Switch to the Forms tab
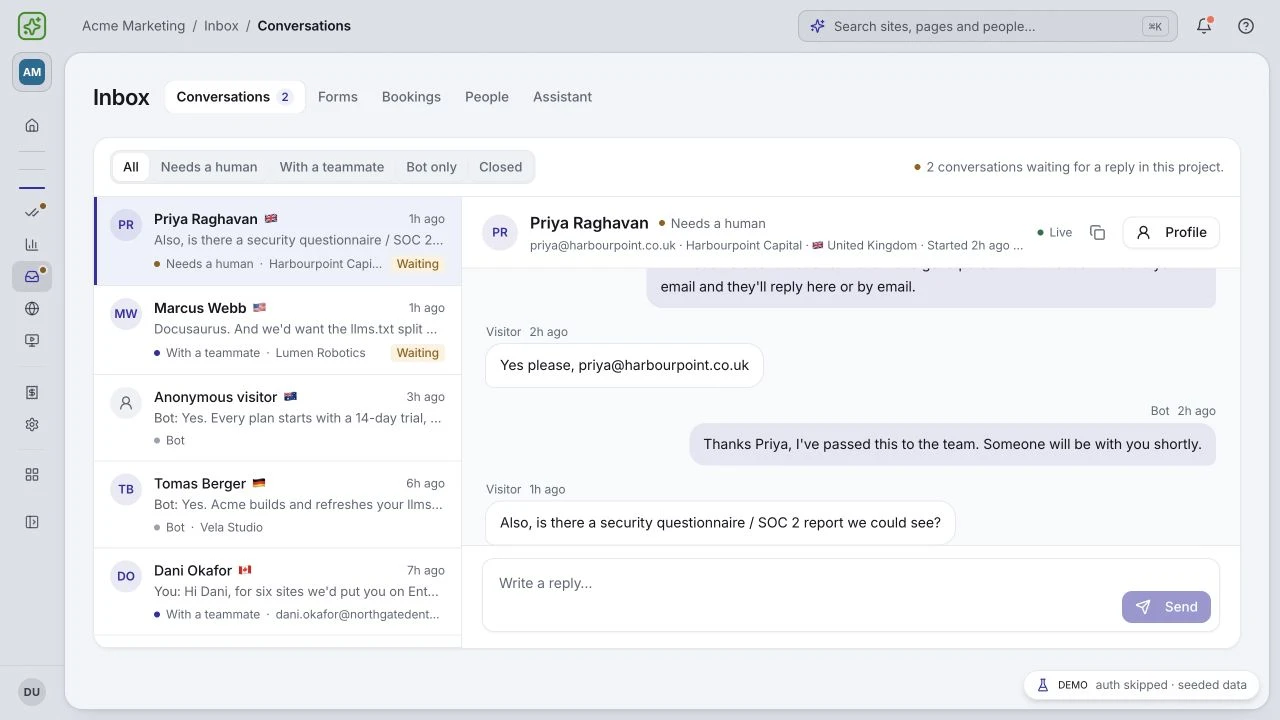 pos(338,97)
